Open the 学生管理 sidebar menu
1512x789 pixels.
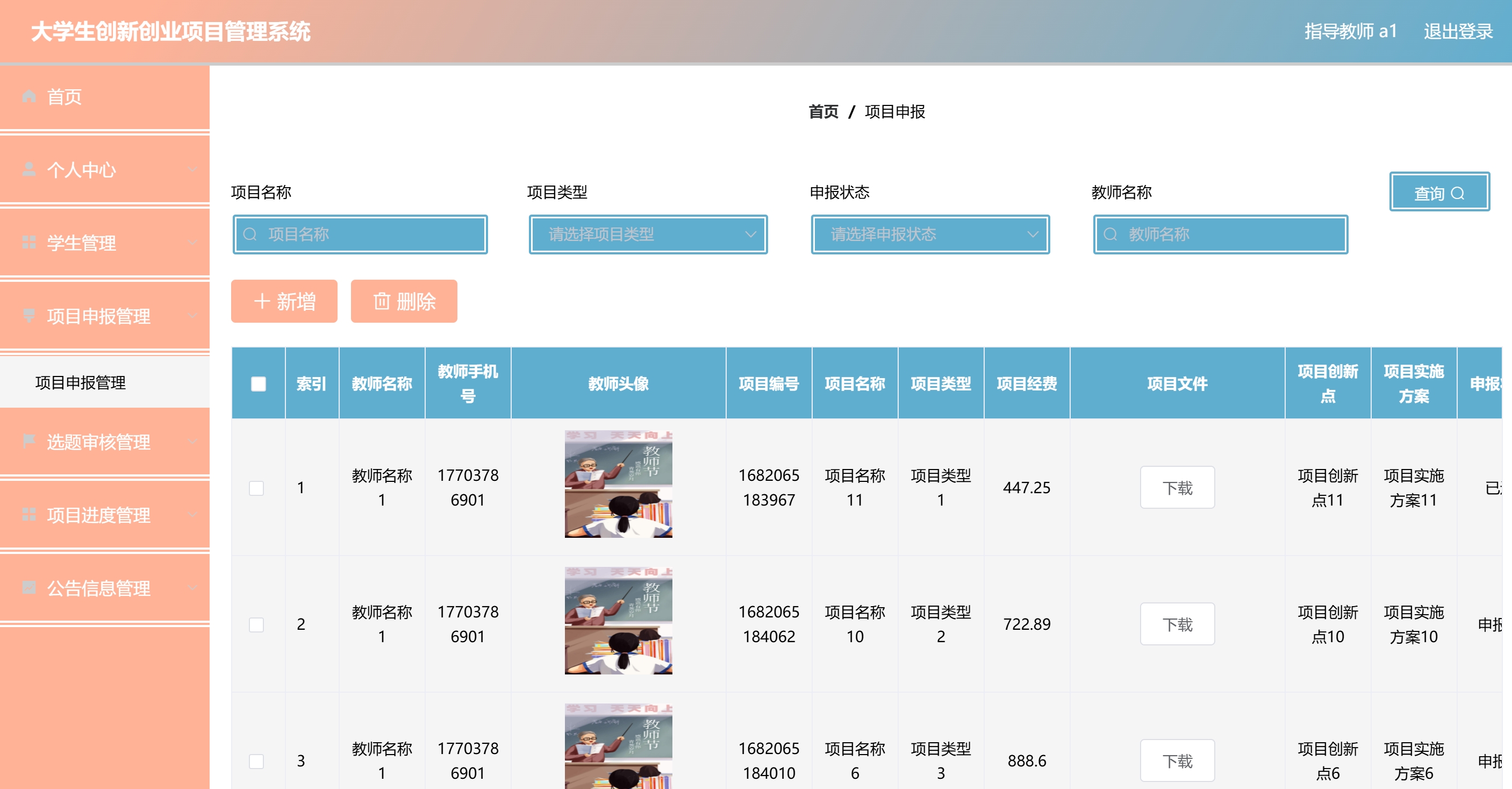click(104, 243)
